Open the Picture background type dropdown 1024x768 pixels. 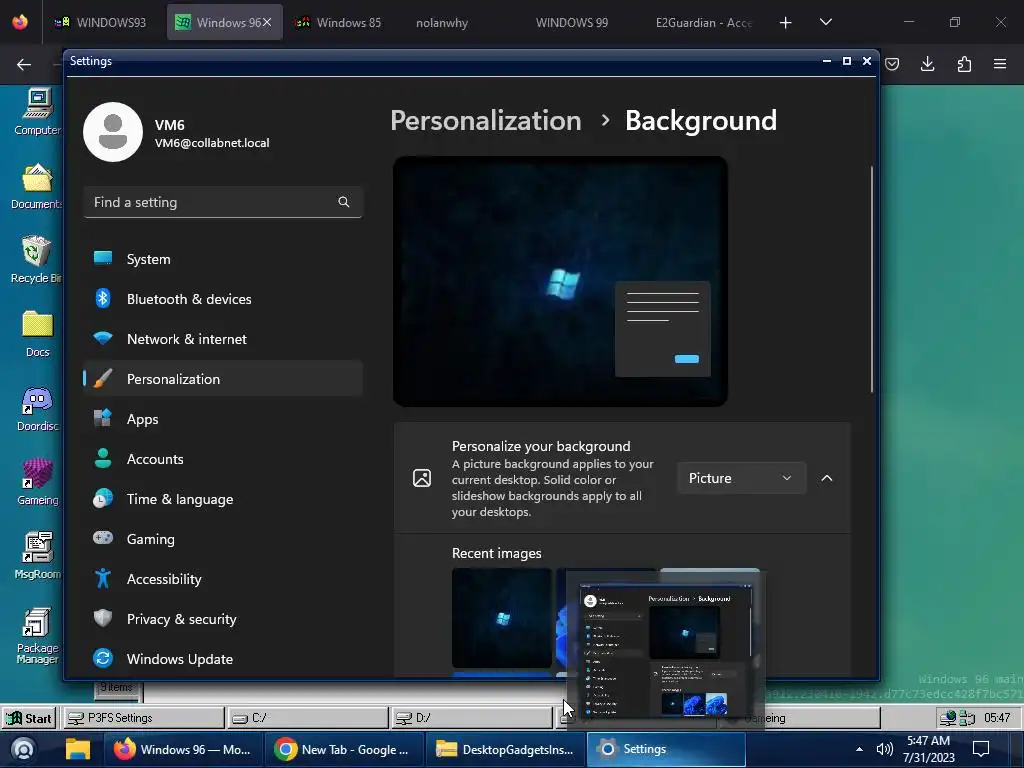click(x=741, y=478)
